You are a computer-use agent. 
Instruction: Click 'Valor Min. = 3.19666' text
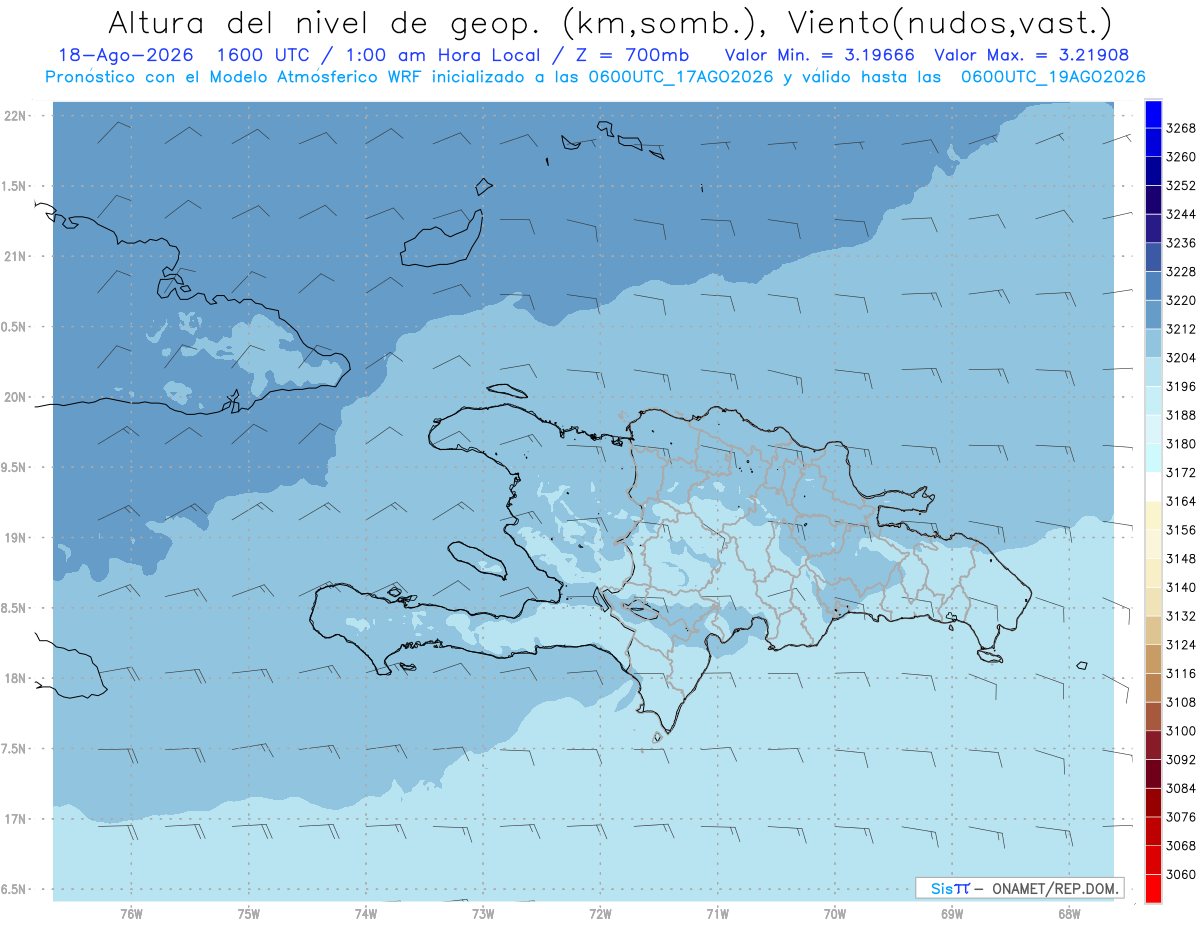point(818,55)
